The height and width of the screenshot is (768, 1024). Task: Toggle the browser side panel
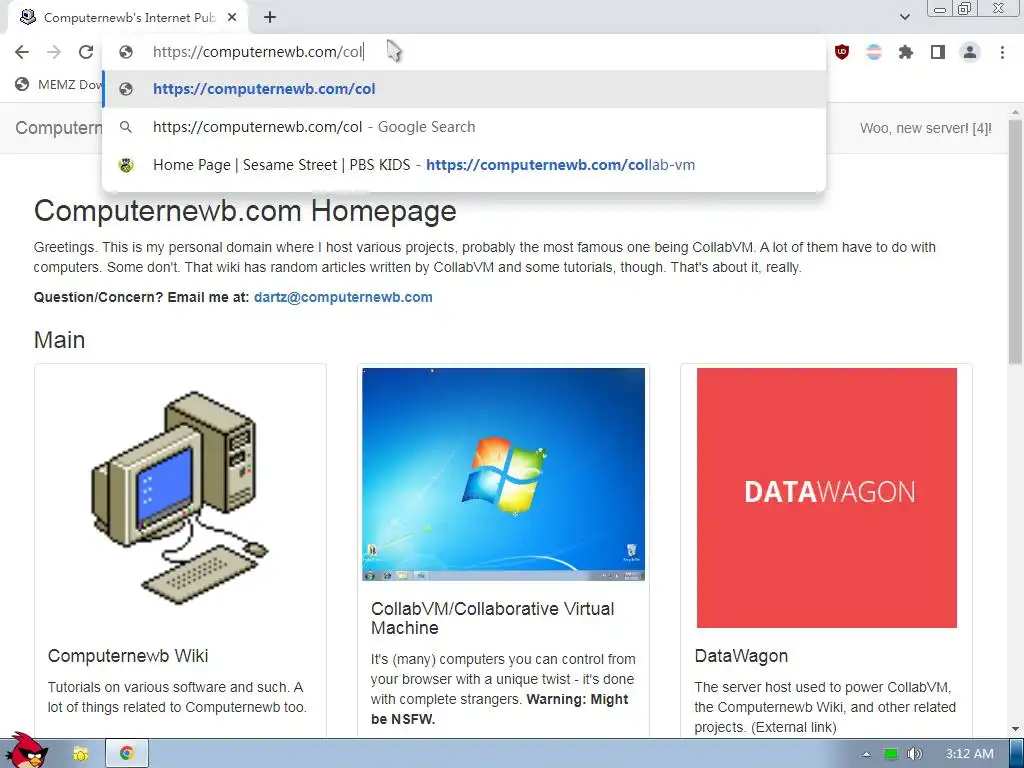tap(938, 52)
